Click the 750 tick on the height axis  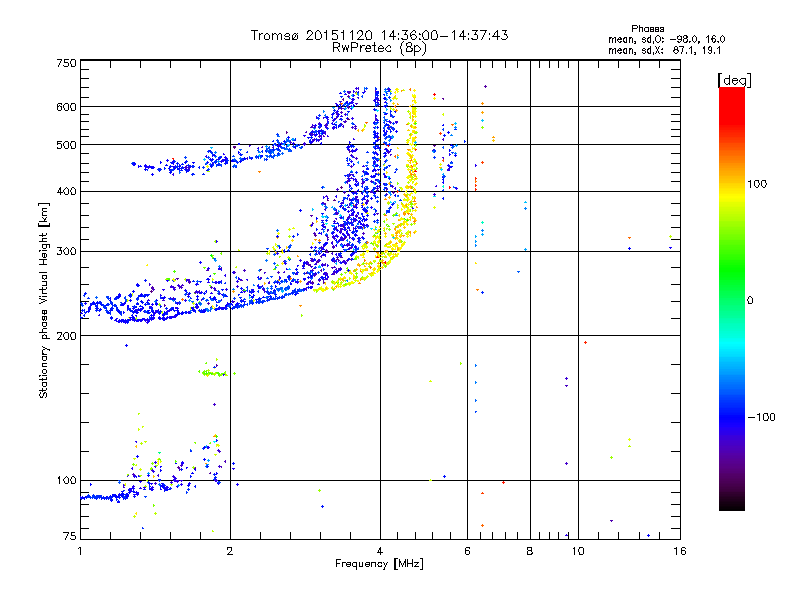click(66, 63)
